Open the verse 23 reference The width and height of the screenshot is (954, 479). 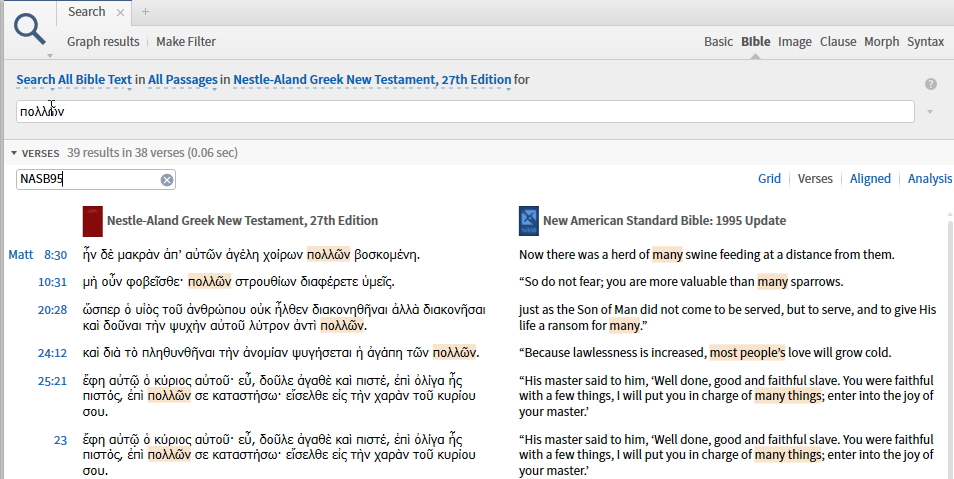coord(60,440)
